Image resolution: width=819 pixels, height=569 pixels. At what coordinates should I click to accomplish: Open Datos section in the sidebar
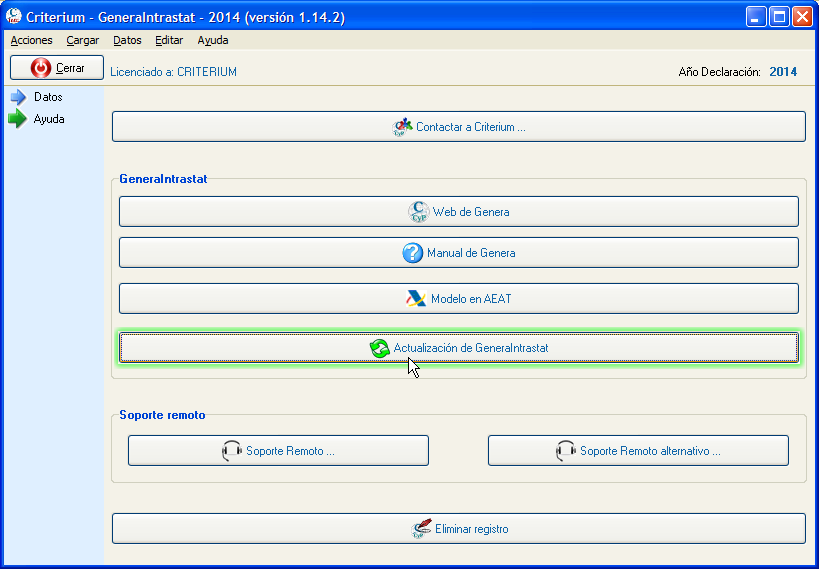coord(48,97)
